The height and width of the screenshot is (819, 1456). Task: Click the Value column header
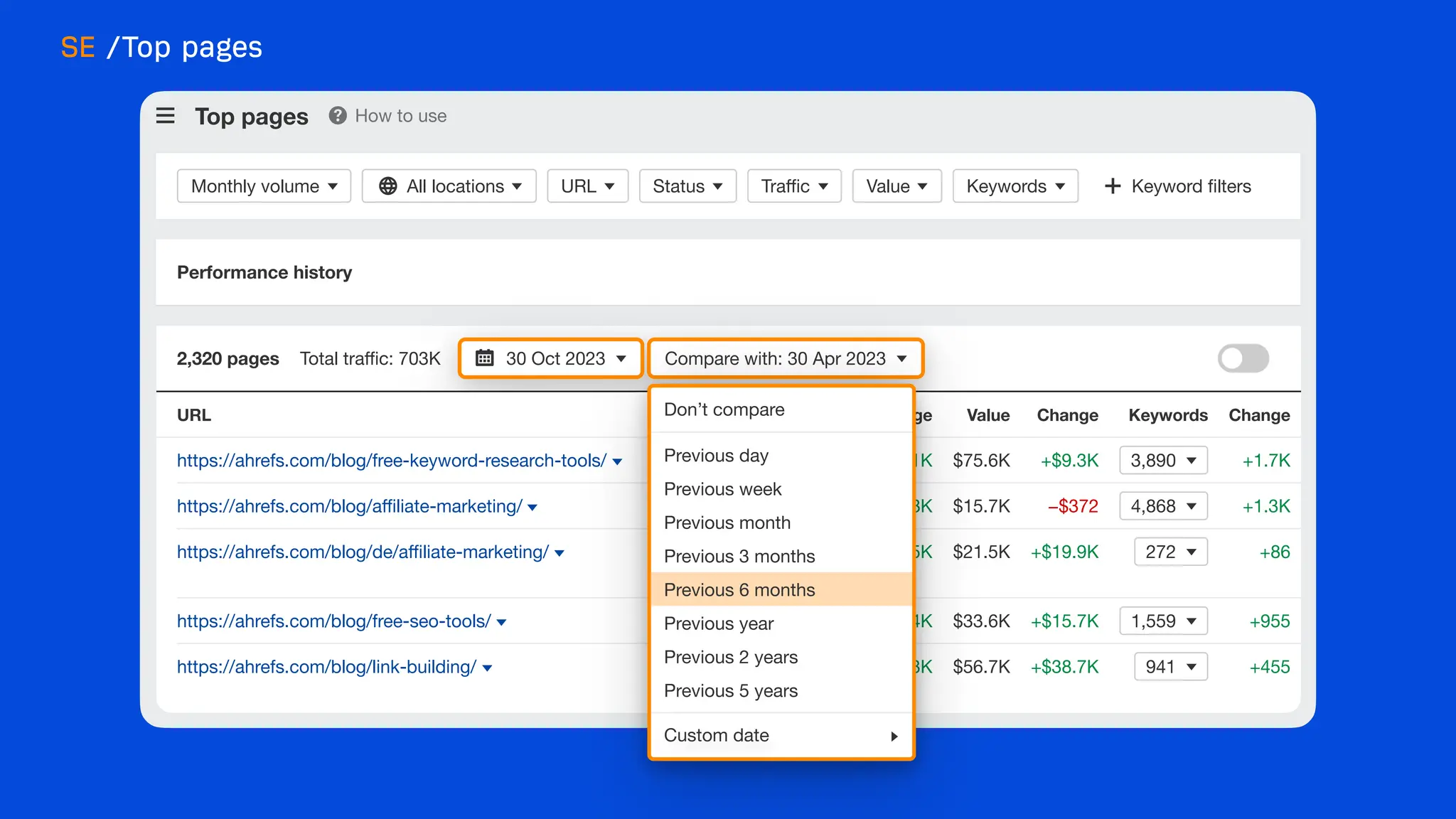987,415
